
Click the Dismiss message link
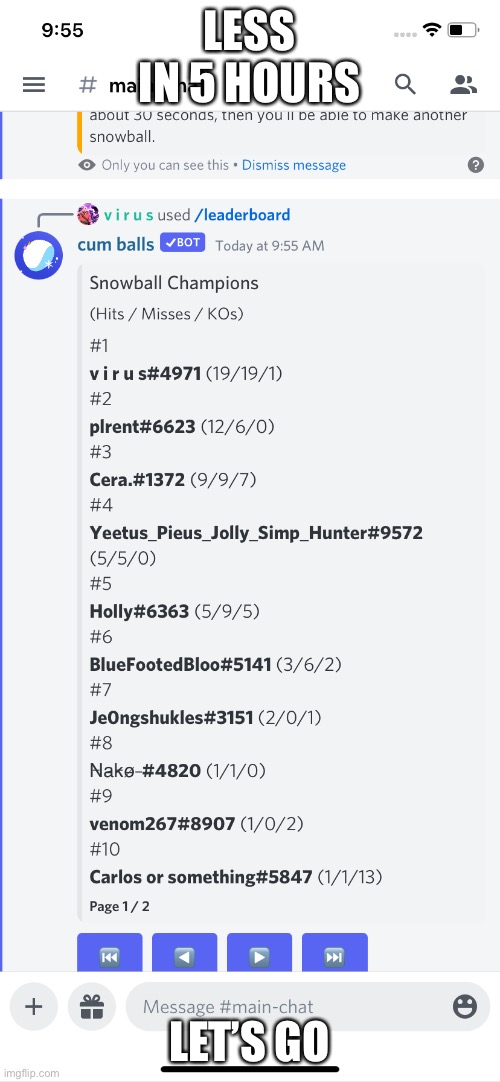pos(294,165)
